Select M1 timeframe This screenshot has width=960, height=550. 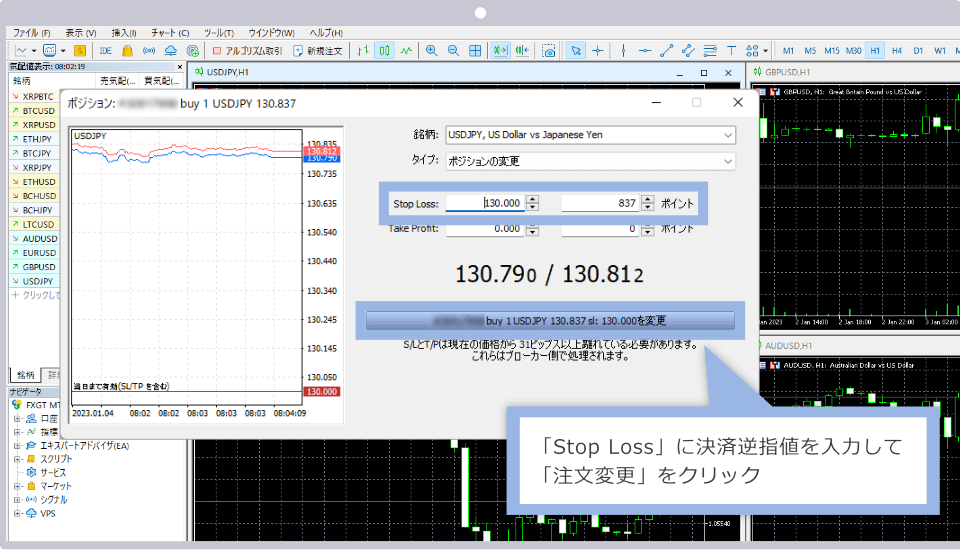click(788, 51)
